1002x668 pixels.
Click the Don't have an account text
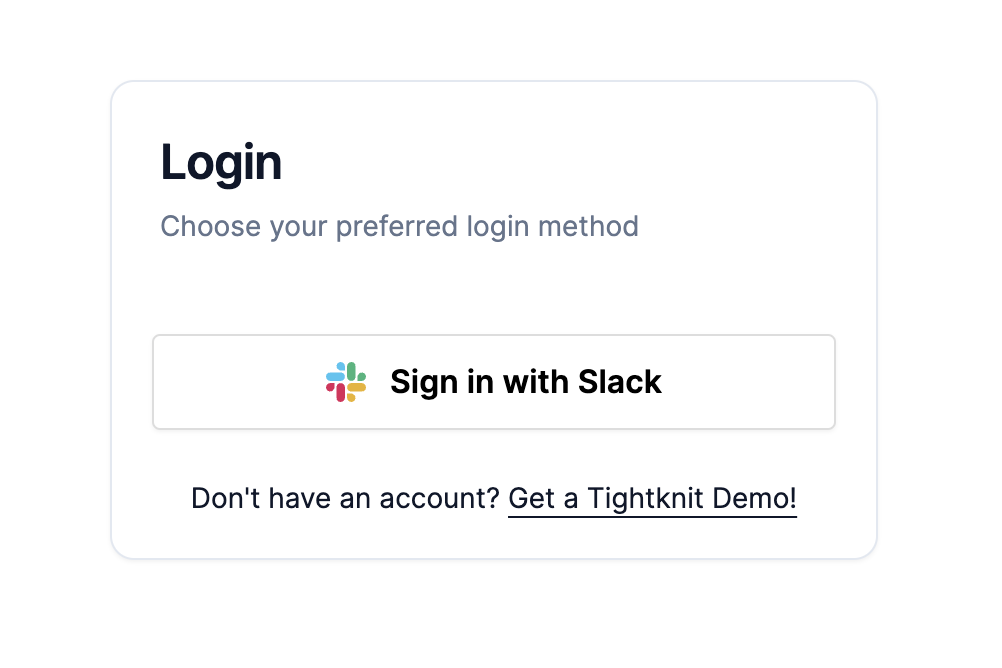coord(345,497)
